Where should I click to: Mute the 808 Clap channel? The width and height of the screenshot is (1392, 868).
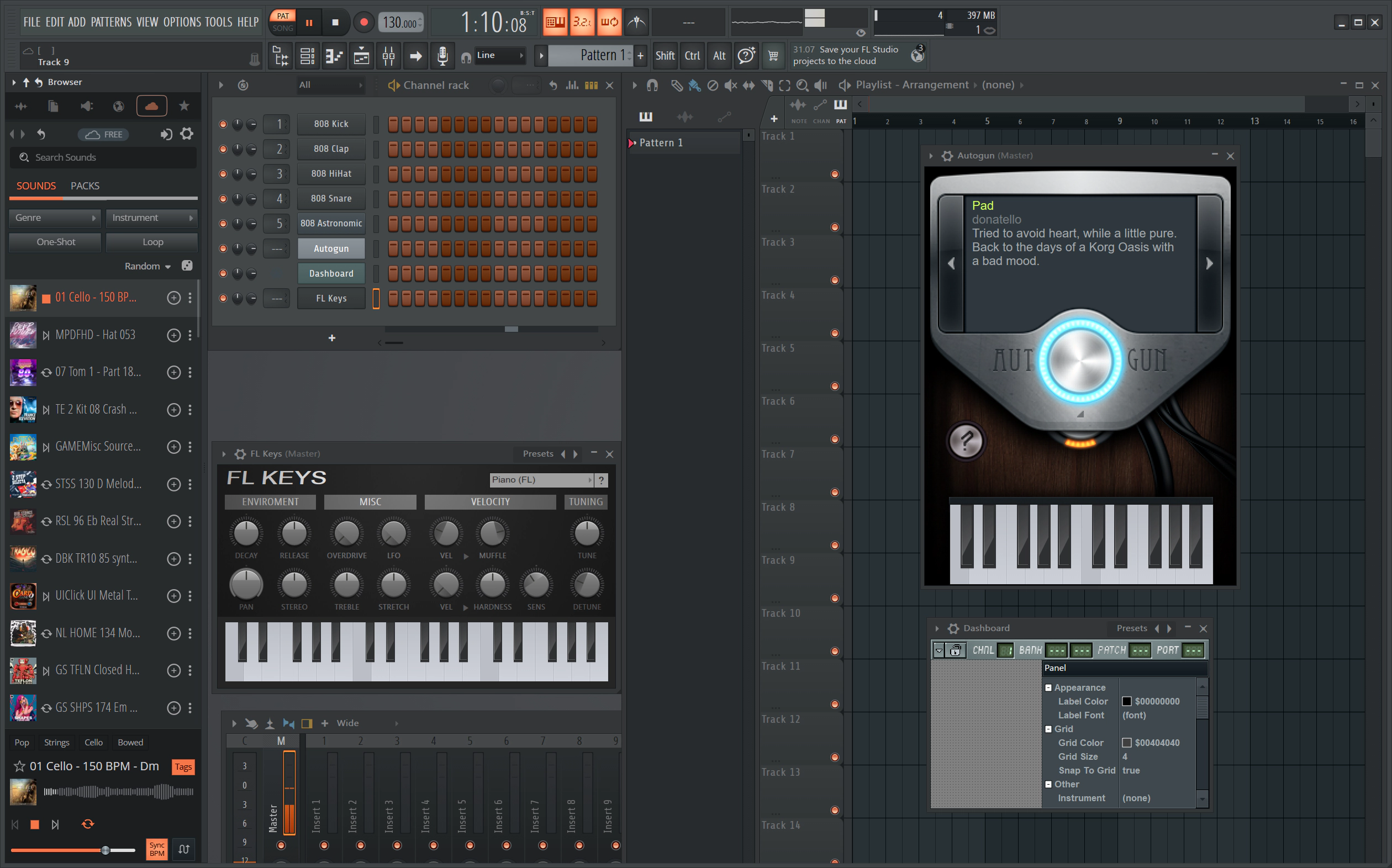coord(223,149)
